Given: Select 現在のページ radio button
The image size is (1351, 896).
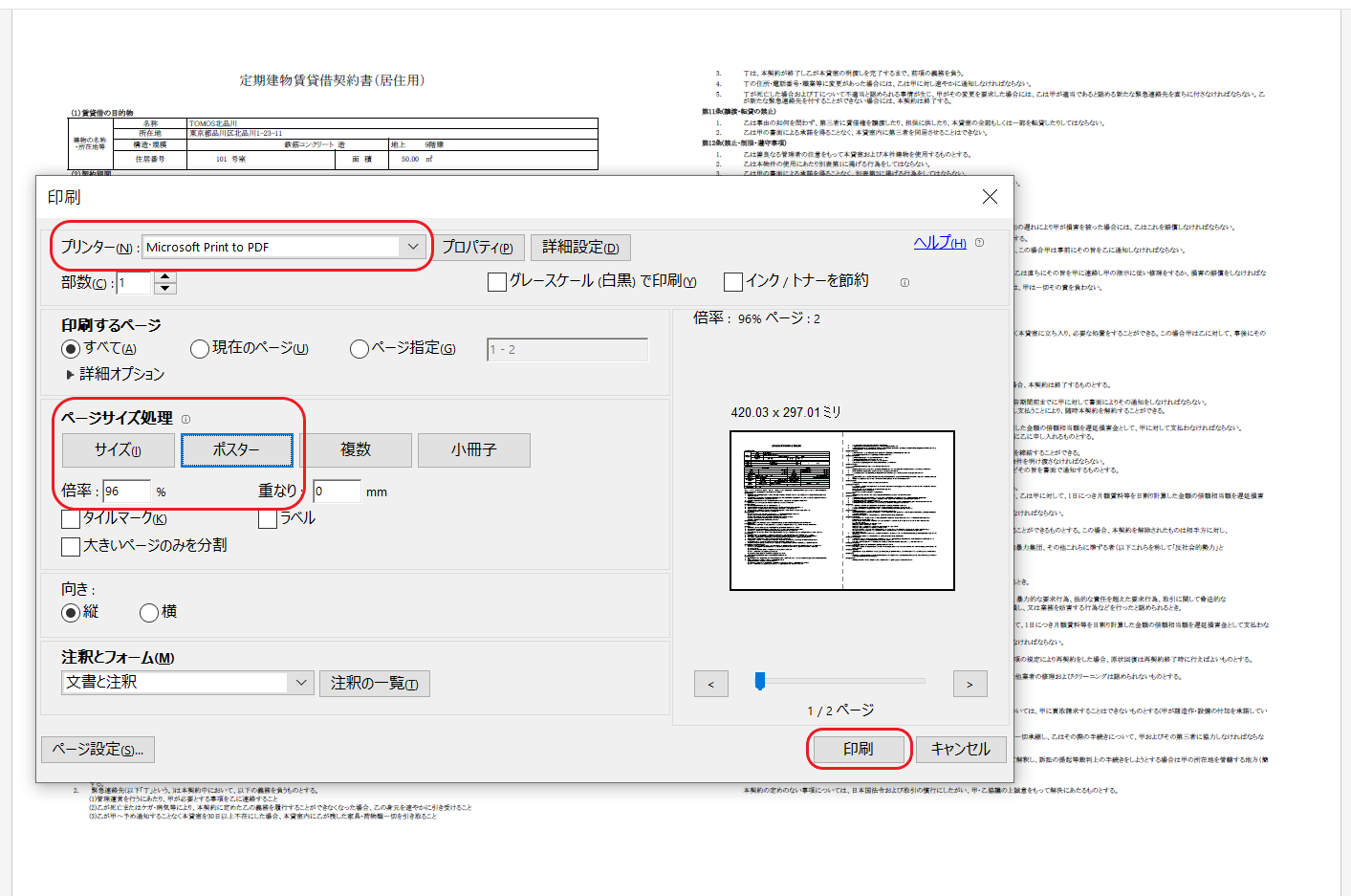Looking at the screenshot, I should point(199,349).
